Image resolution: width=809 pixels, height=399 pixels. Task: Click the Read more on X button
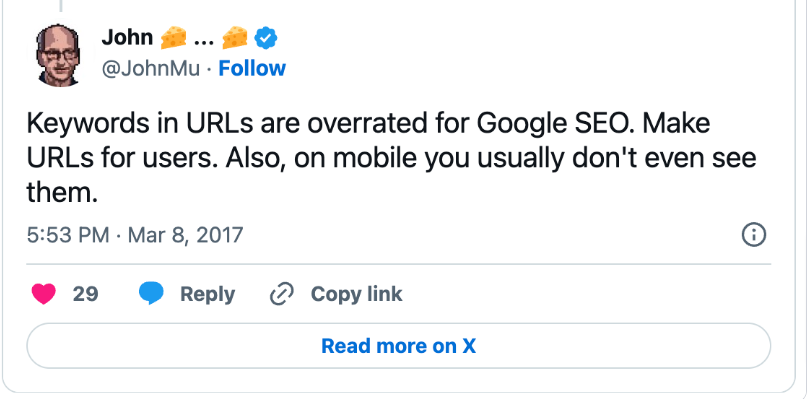point(399,346)
